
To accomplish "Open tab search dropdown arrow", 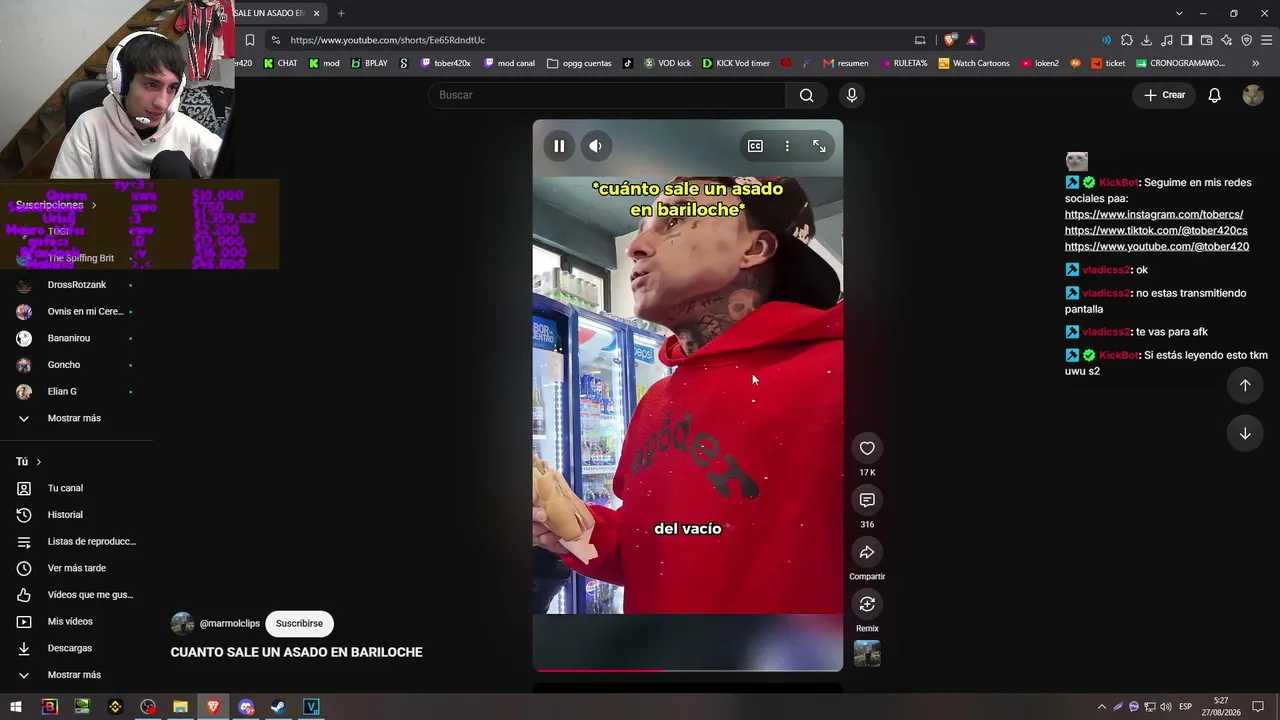I will pyautogui.click(x=1179, y=13).
